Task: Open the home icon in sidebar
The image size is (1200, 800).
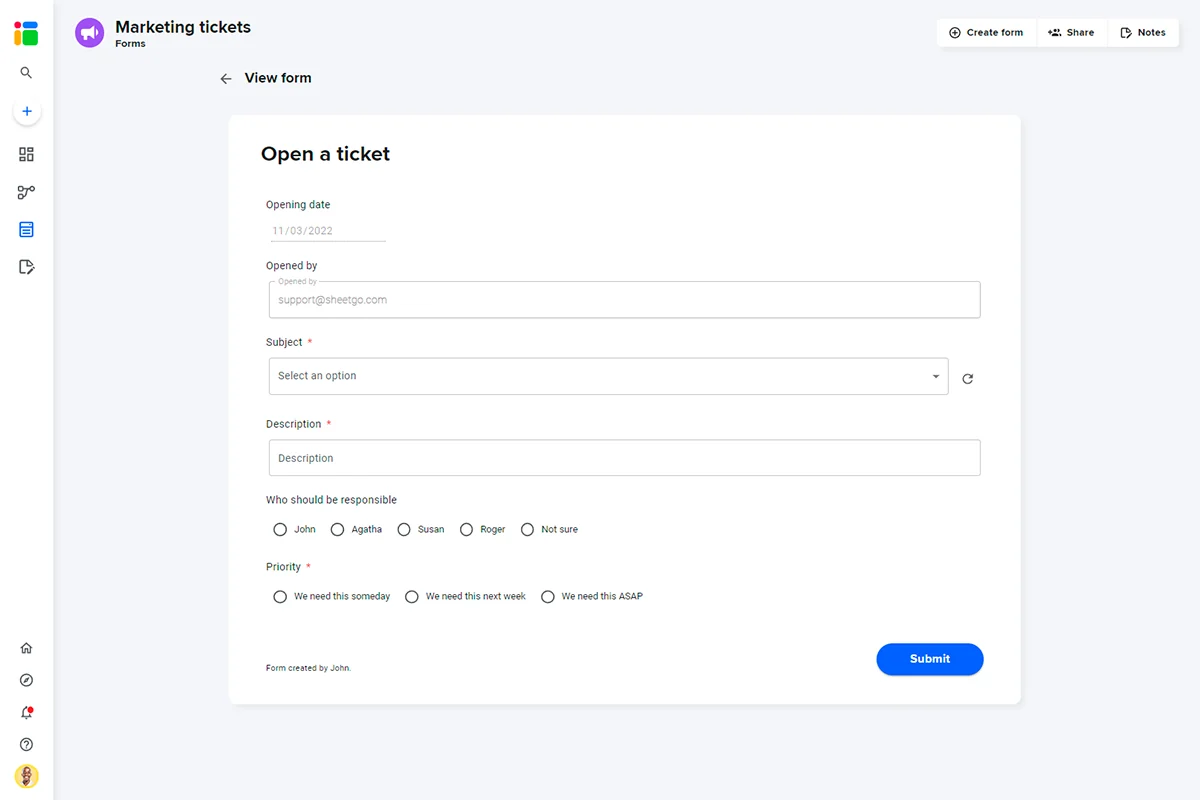Action: tap(27, 648)
